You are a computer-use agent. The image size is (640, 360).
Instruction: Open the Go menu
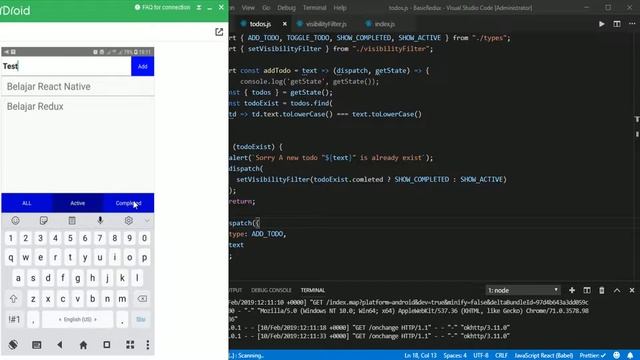266,8
